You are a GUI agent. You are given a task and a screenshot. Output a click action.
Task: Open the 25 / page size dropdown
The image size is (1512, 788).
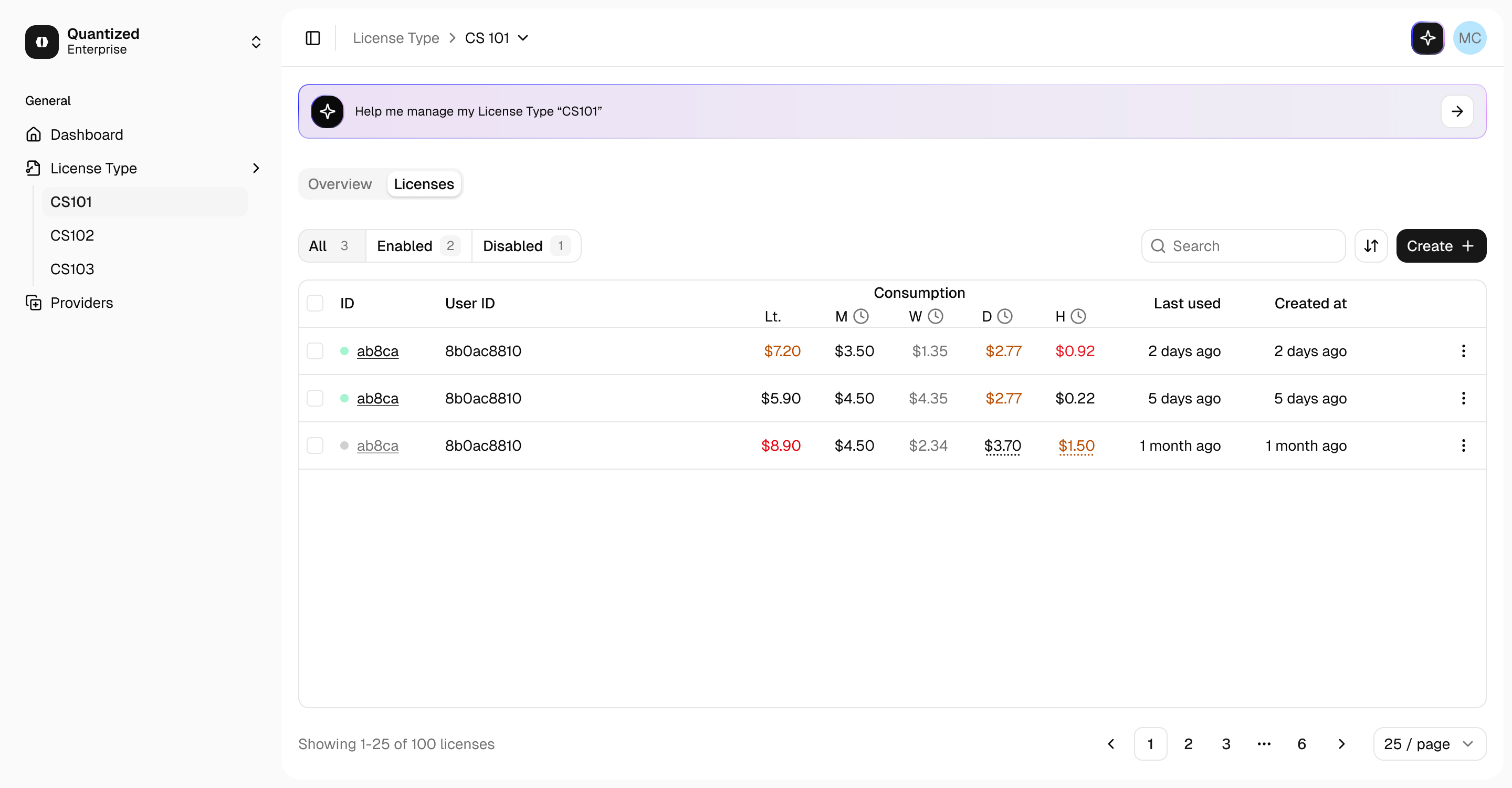(x=1430, y=744)
